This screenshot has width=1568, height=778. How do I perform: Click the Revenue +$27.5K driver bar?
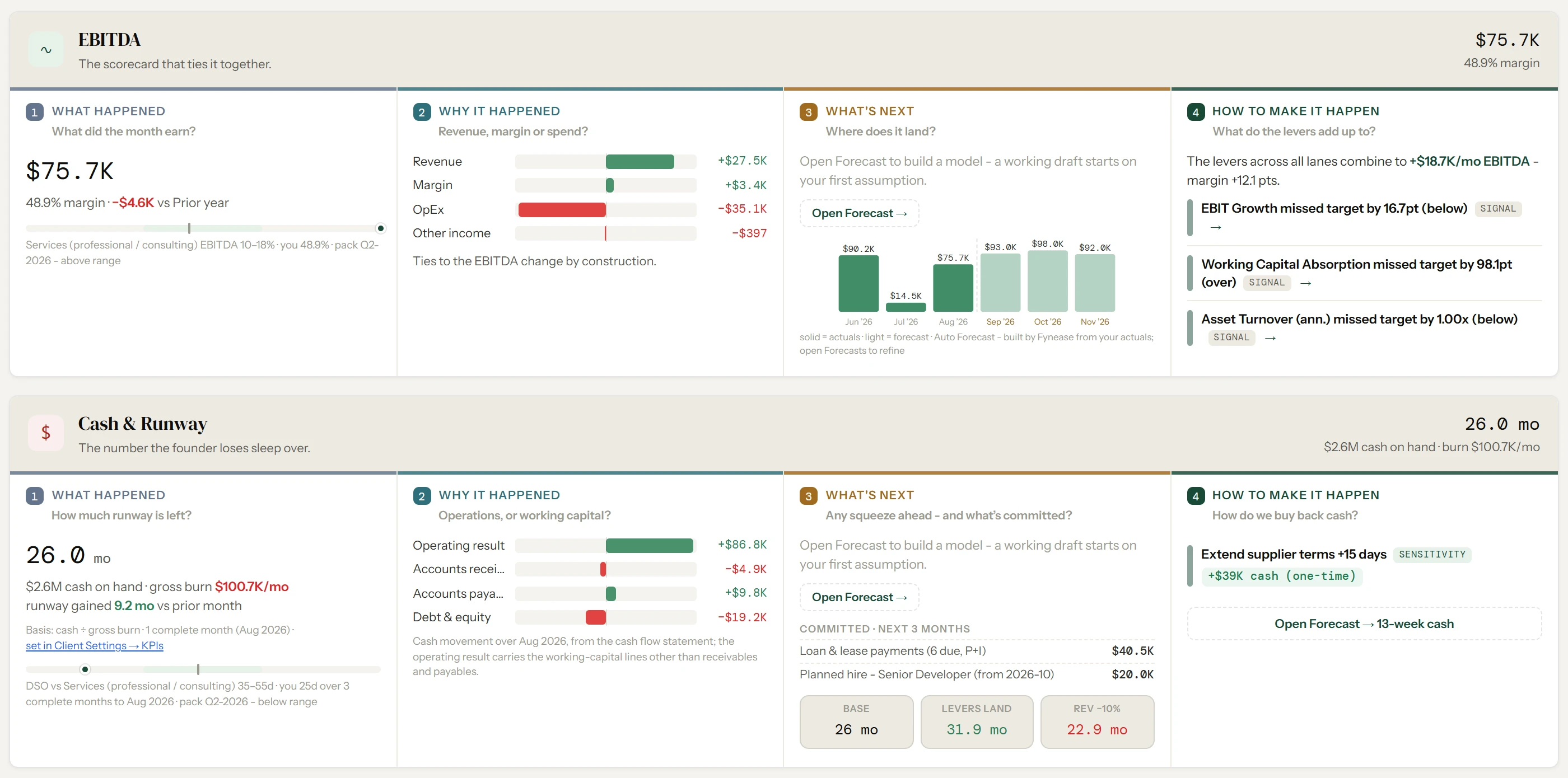640,161
